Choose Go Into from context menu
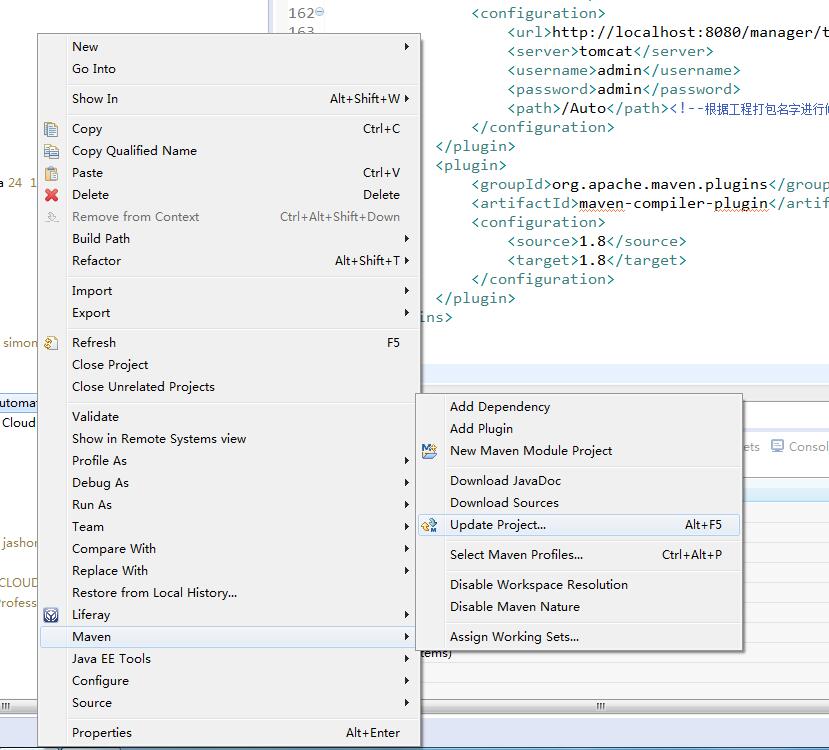This screenshot has height=750, width=829. click(229, 69)
